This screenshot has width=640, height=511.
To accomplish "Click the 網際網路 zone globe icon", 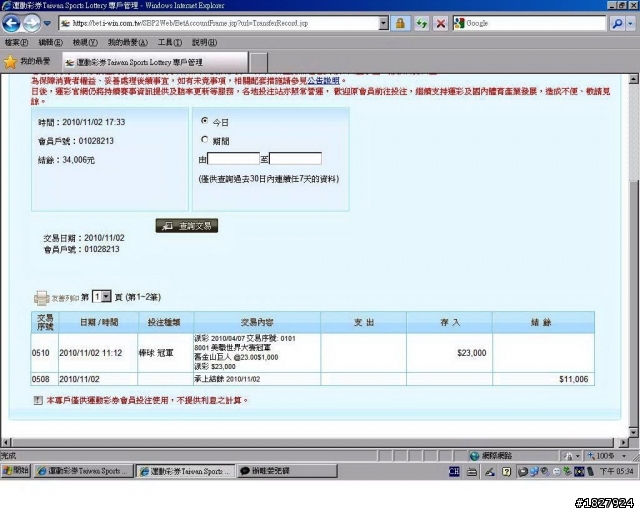I will [x=474, y=455].
